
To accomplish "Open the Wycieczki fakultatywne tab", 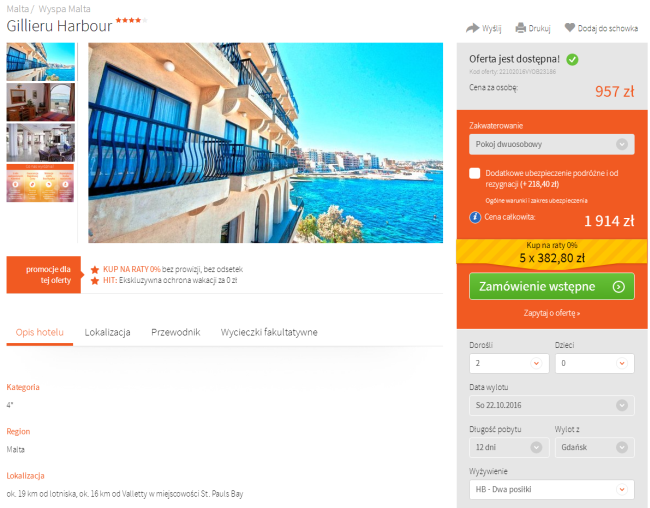I will (x=269, y=332).
